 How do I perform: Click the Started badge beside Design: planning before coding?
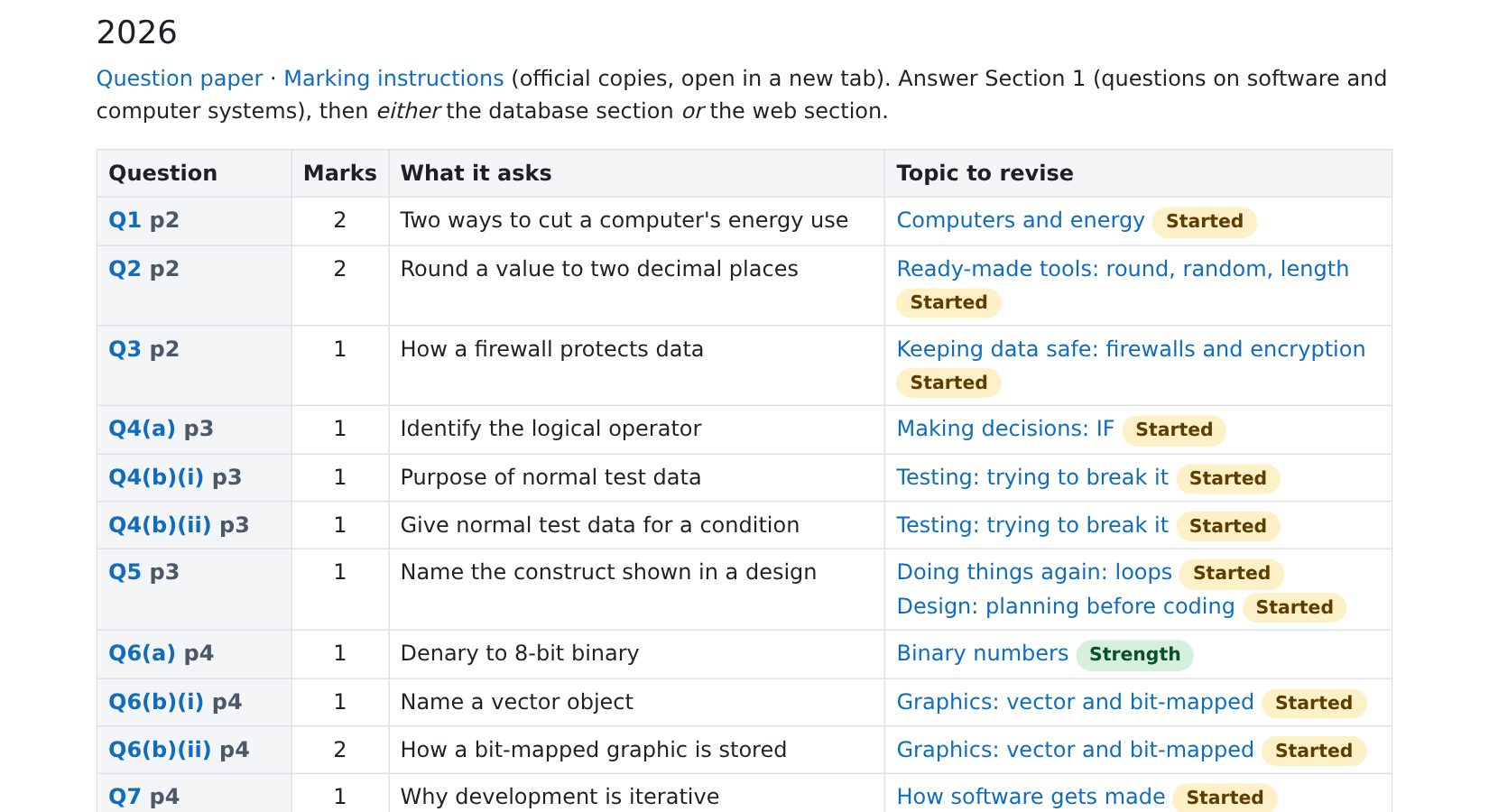1294,608
